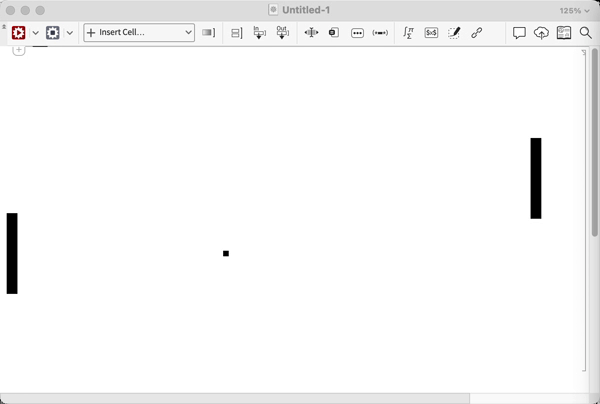The height and width of the screenshot is (404, 600).
Task: Click the three-dots box toolbar icon
Action: tap(357, 33)
